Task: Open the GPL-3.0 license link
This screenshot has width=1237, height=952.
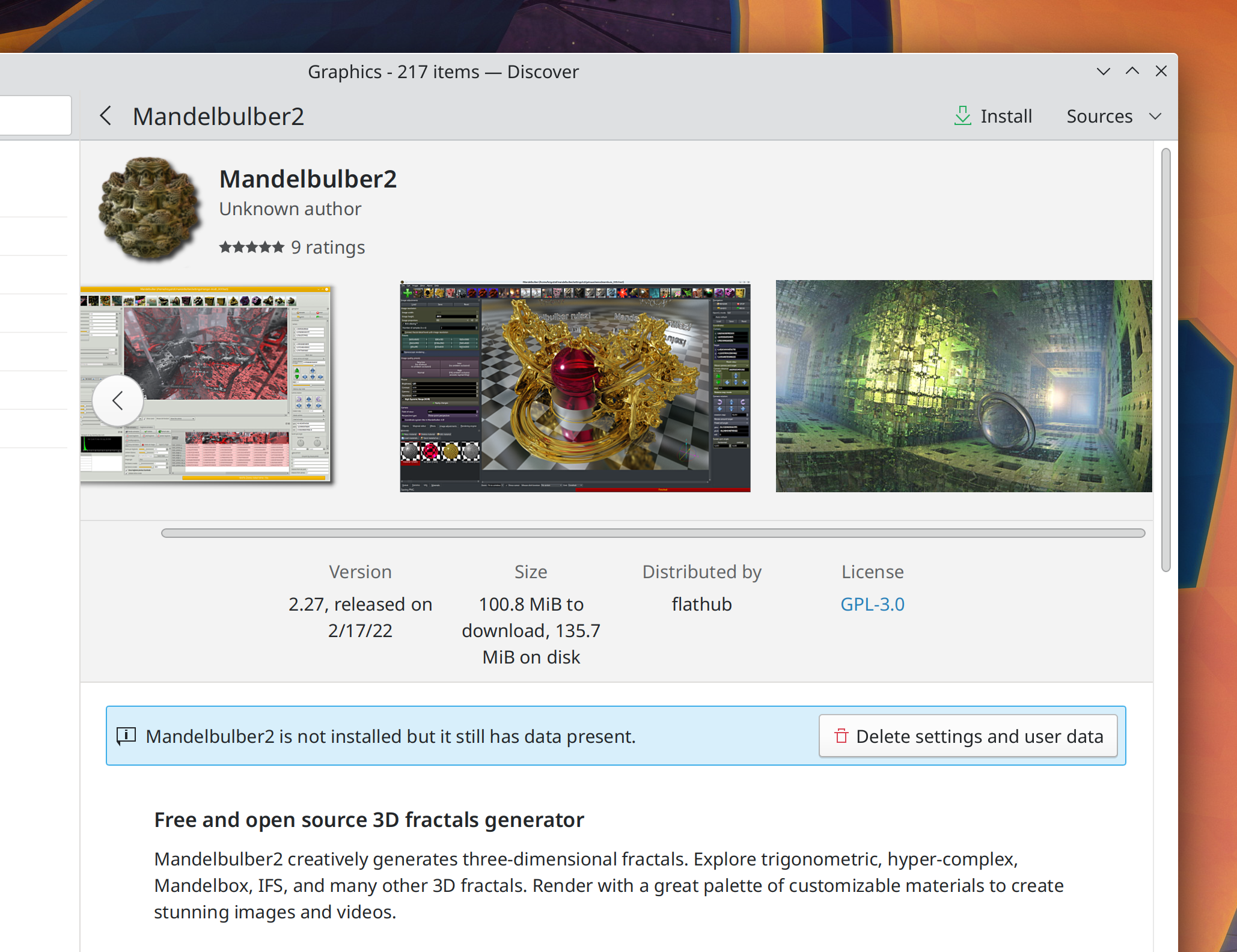Action: click(872, 604)
